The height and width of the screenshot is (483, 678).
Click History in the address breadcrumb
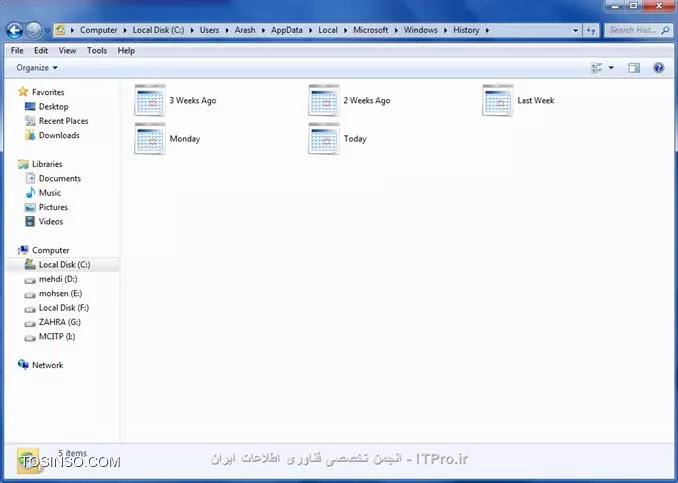tap(466, 30)
